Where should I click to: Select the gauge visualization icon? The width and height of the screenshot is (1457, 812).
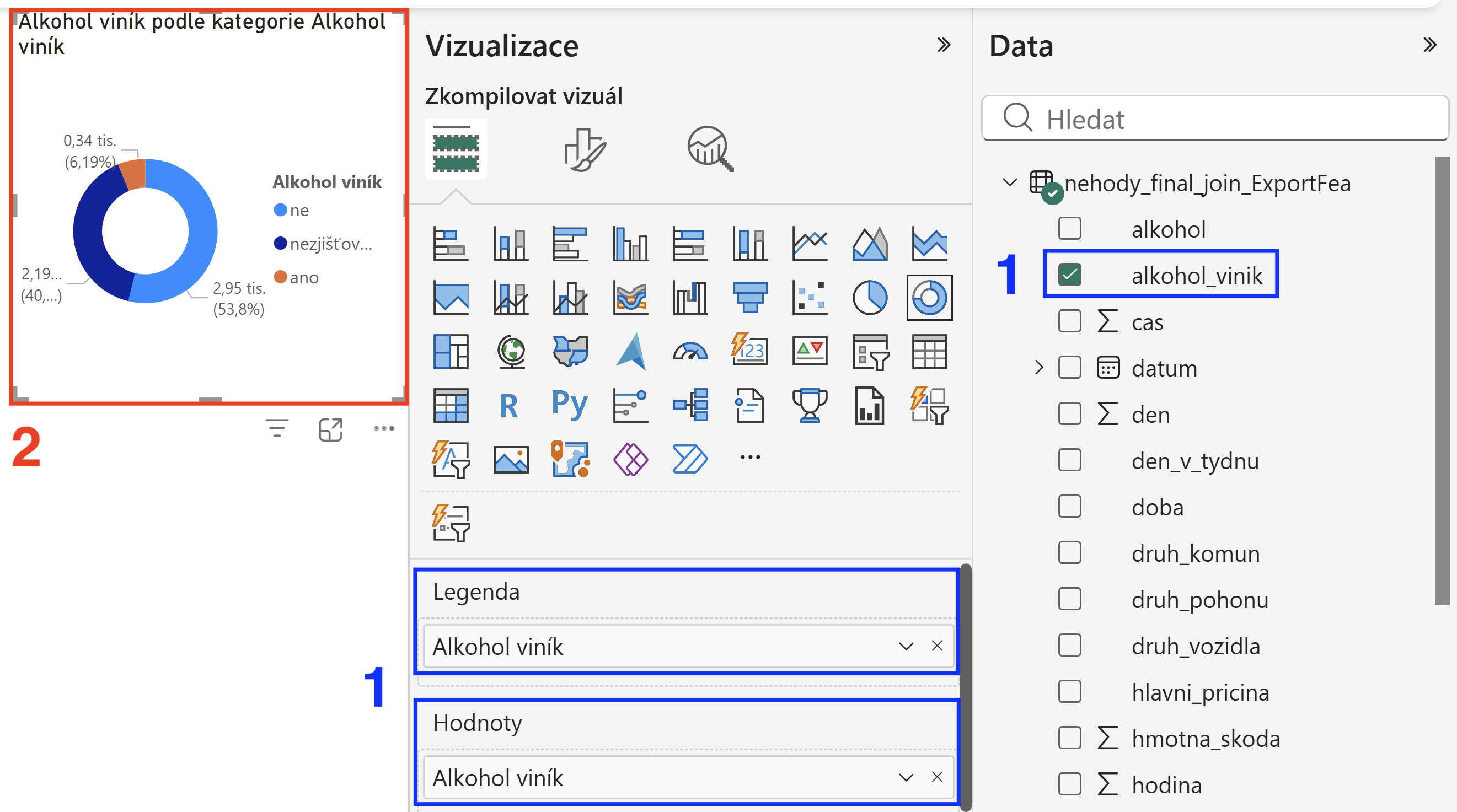pos(689,351)
